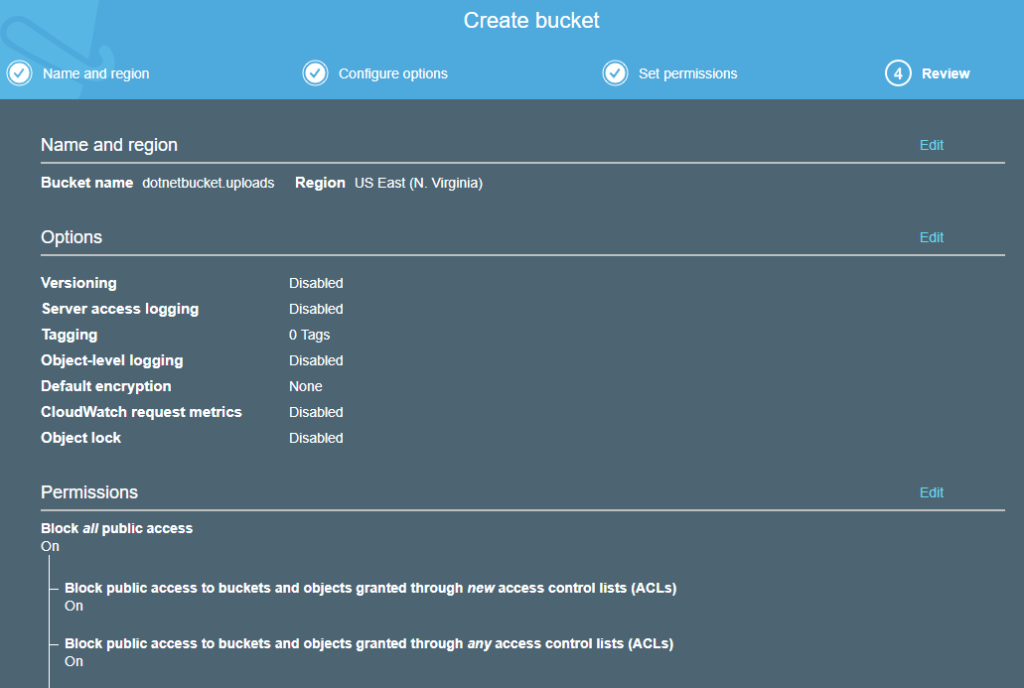Click the On value under any ACLs setting
Image resolution: width=1024 pixels, height=688 pixels.
(74, 661)
